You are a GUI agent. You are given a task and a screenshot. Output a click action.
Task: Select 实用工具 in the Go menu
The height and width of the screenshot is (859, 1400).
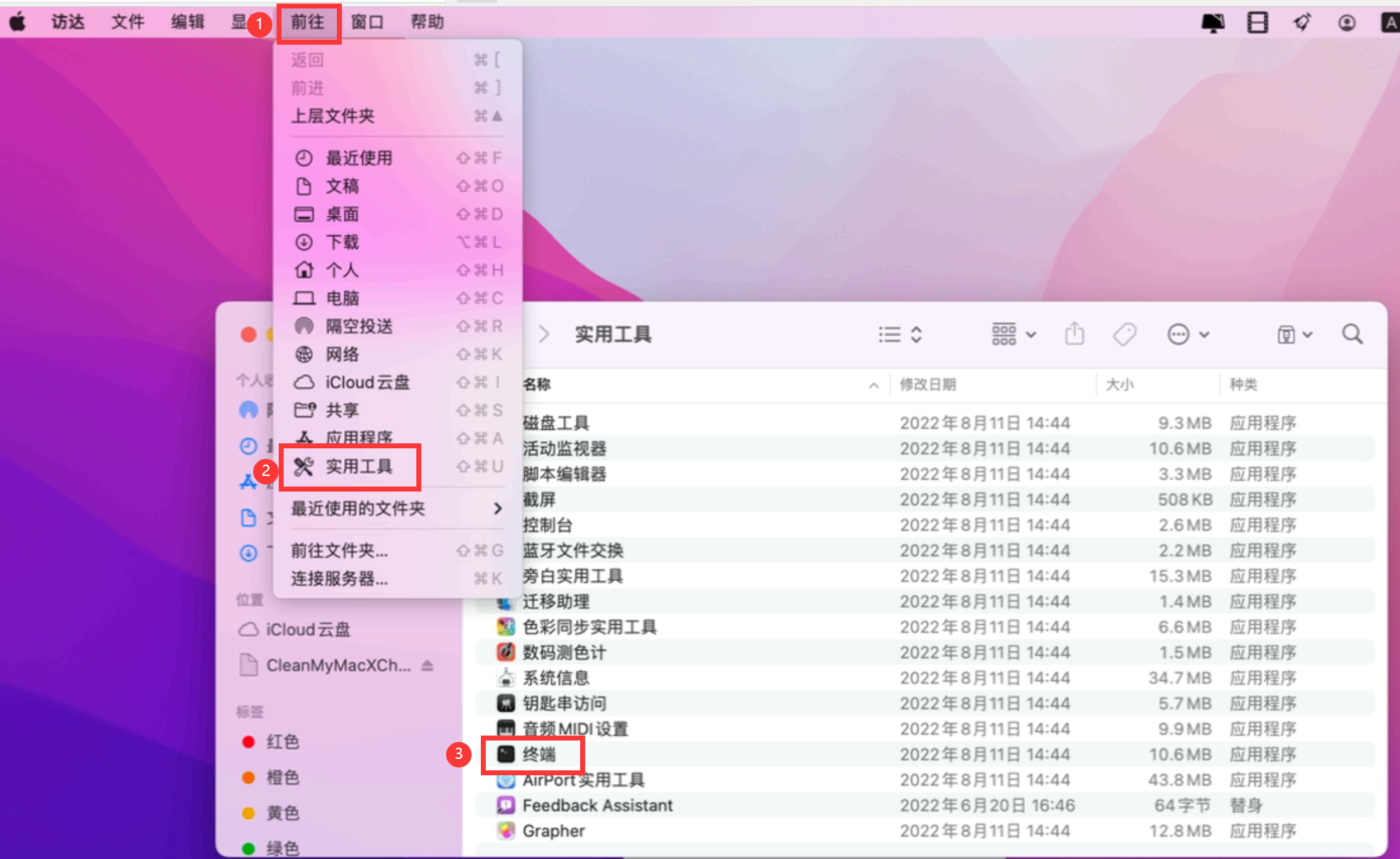(x=358, y=467)
